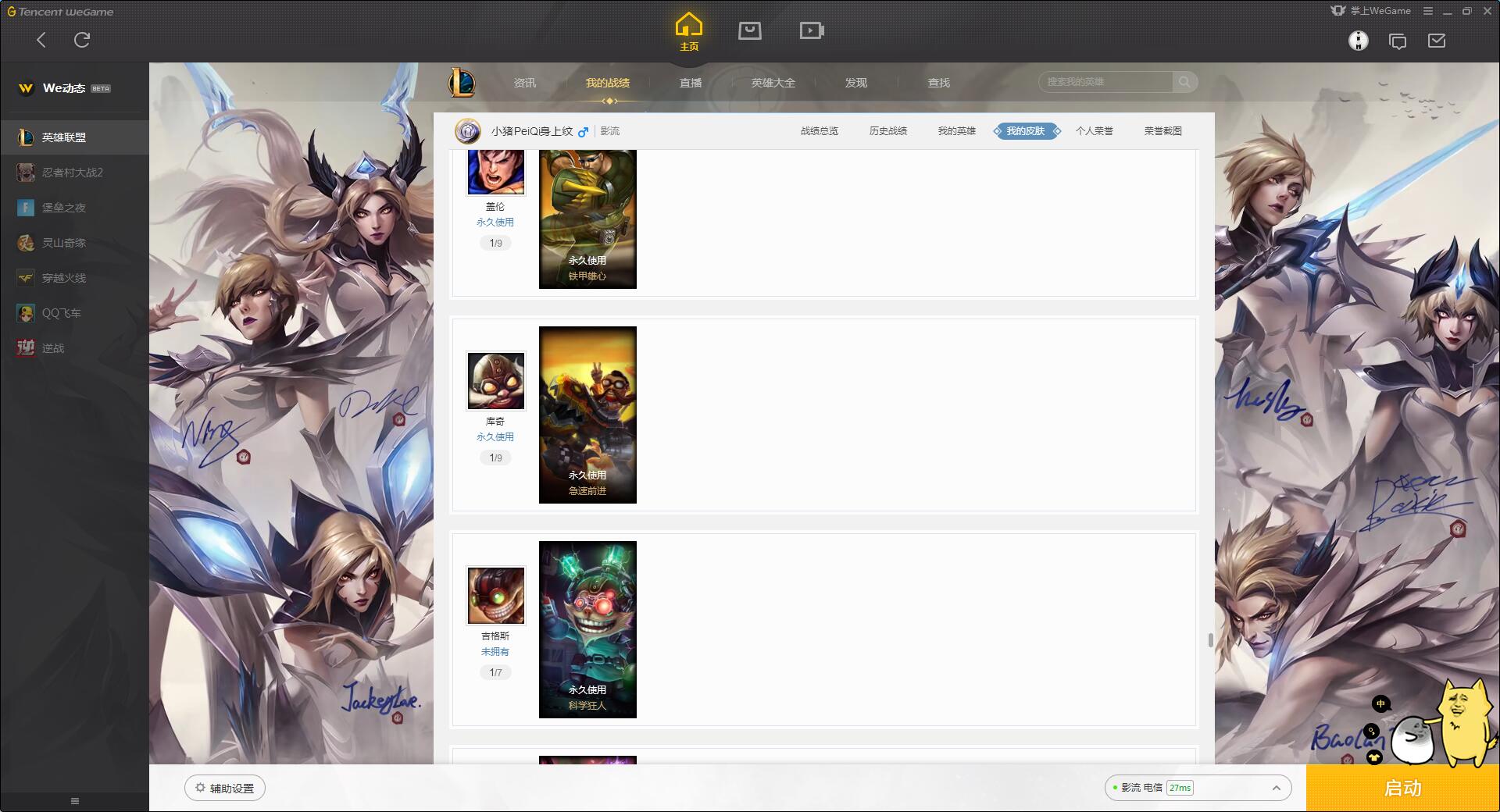Click the summoner profile avatar
The height and width of the screenshot is (812, 1500).
(468, 131)
